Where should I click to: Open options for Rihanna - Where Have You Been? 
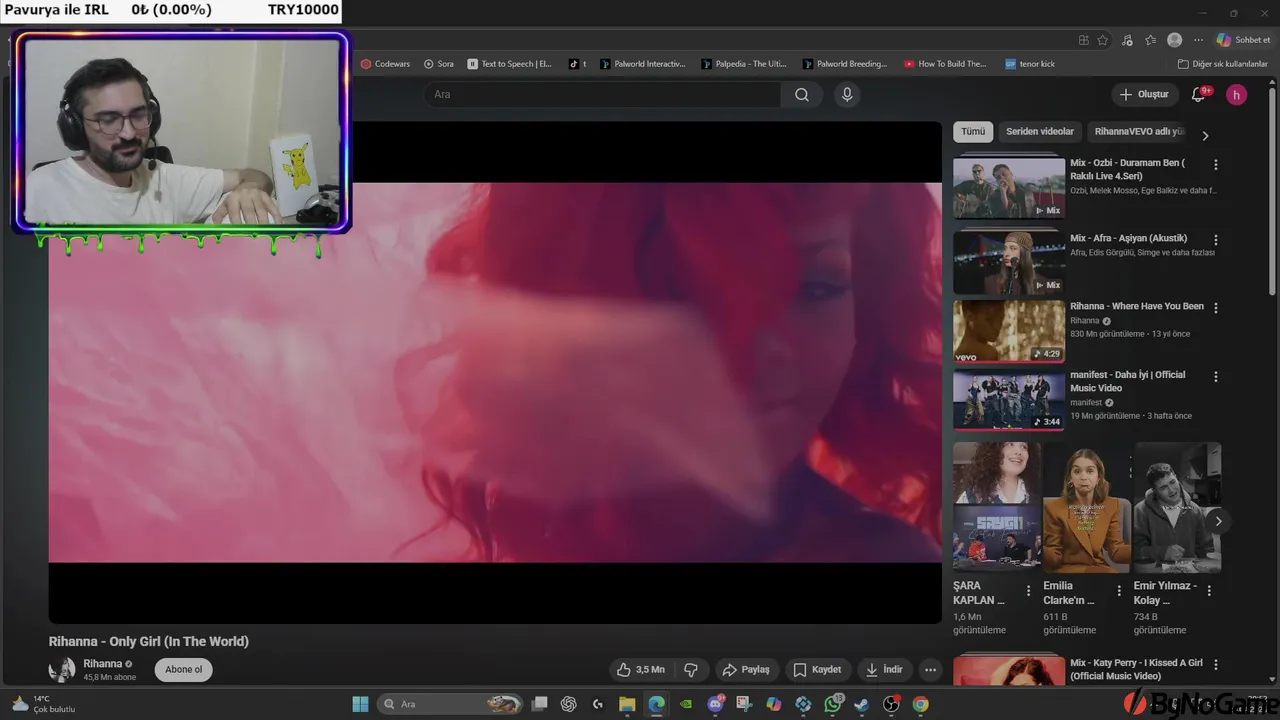point(1216,308)
